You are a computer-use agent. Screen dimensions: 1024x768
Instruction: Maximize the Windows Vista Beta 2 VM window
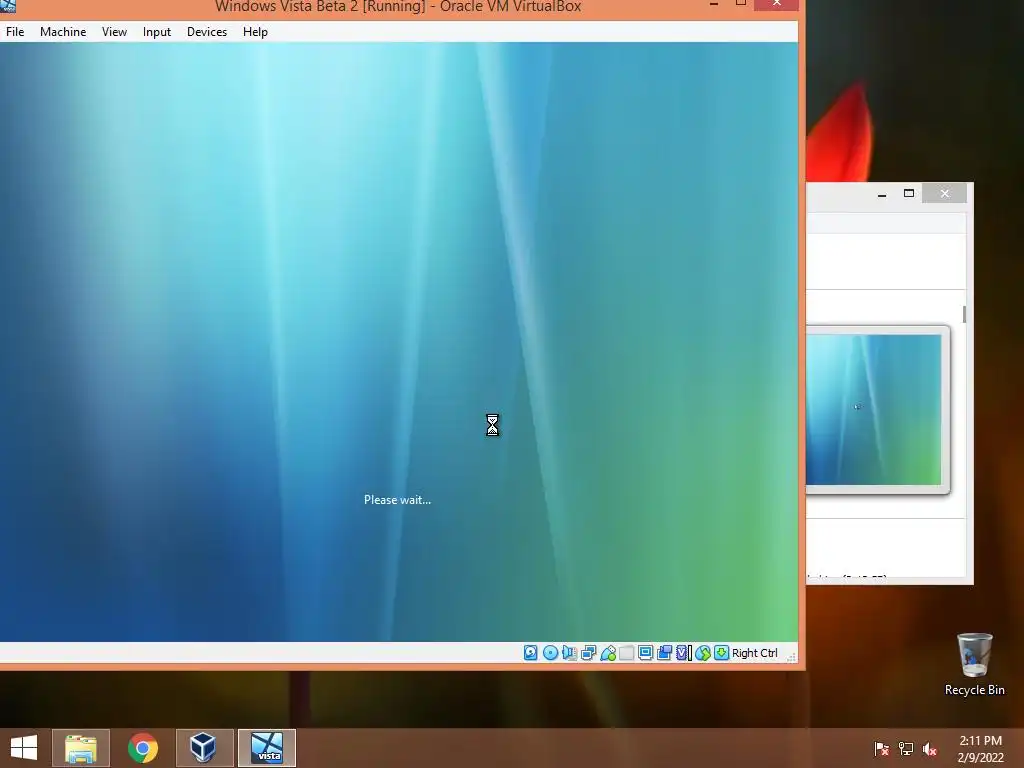pyautogui.click(x=741, y=3)
